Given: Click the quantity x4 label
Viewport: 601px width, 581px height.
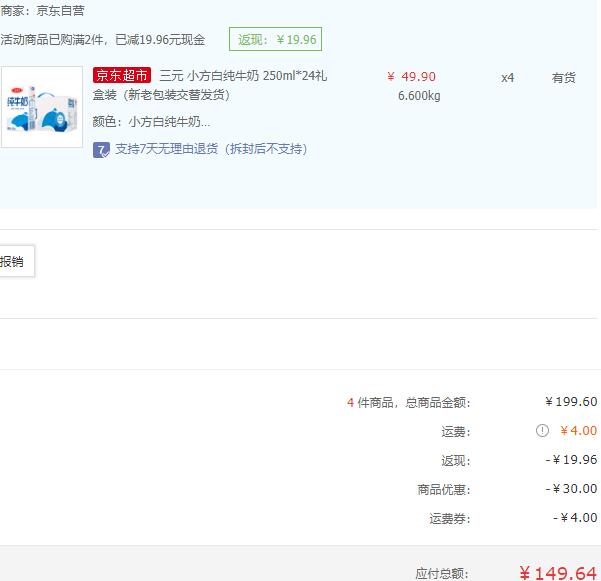Looking at the screenshot, I should pos(507,78).
